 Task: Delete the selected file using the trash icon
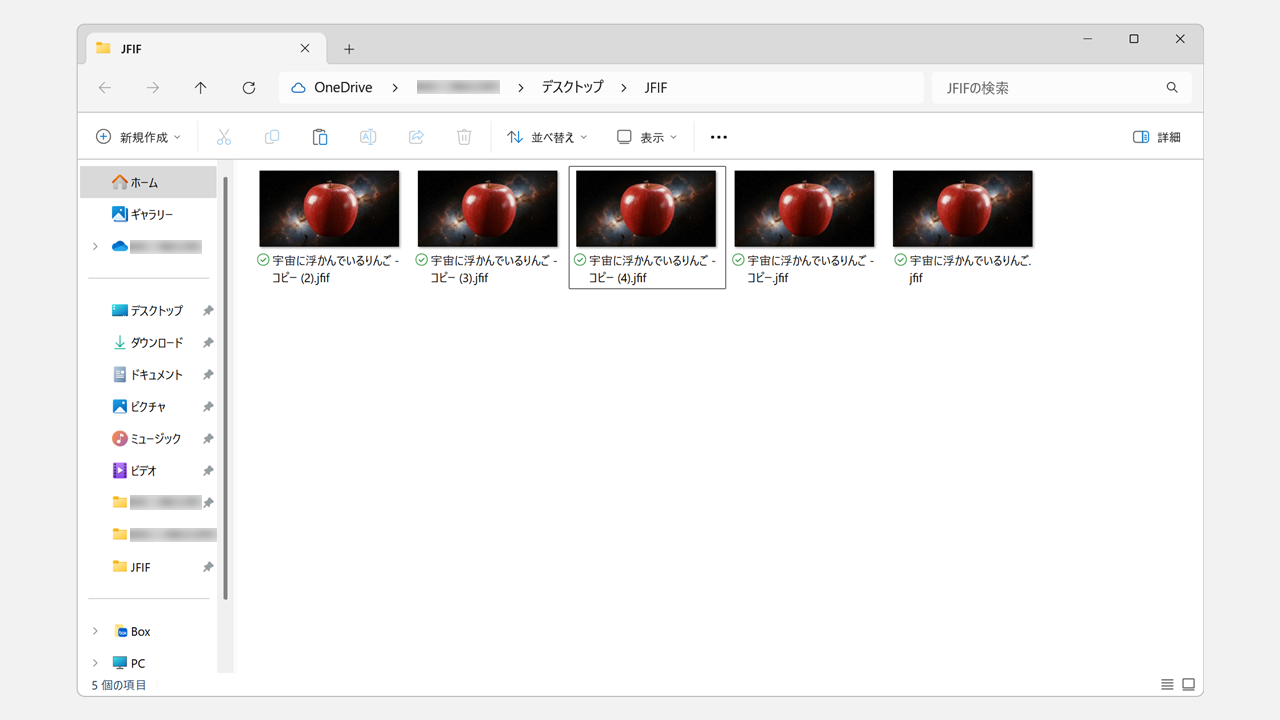pos(464,136)
